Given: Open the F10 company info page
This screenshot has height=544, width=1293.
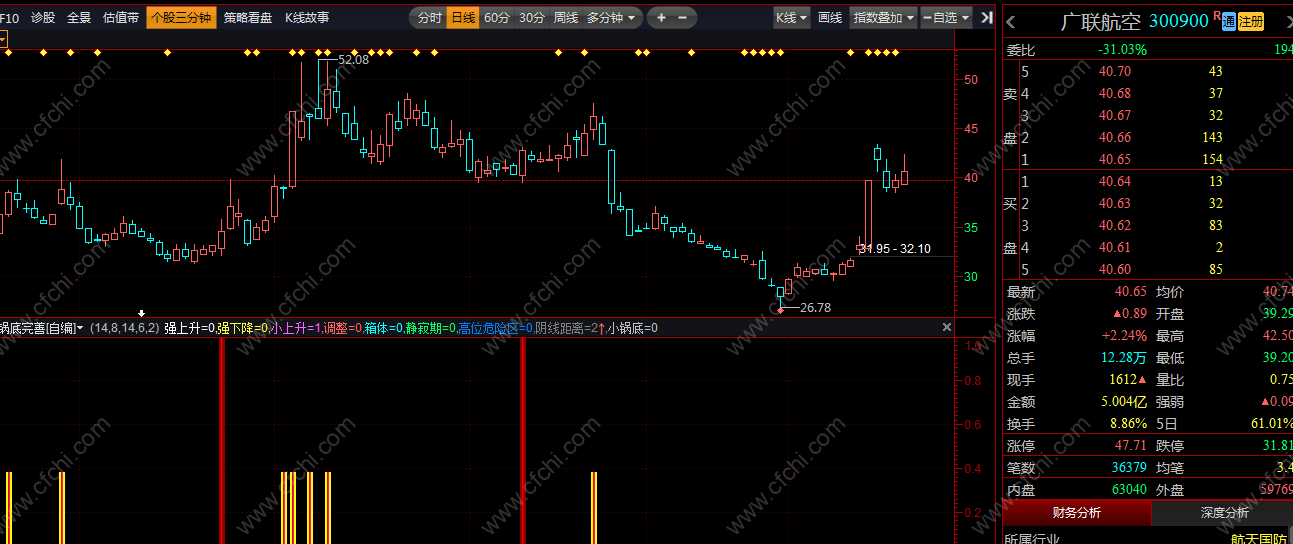Looking at the screenshot, I should (x=9, y=18).
